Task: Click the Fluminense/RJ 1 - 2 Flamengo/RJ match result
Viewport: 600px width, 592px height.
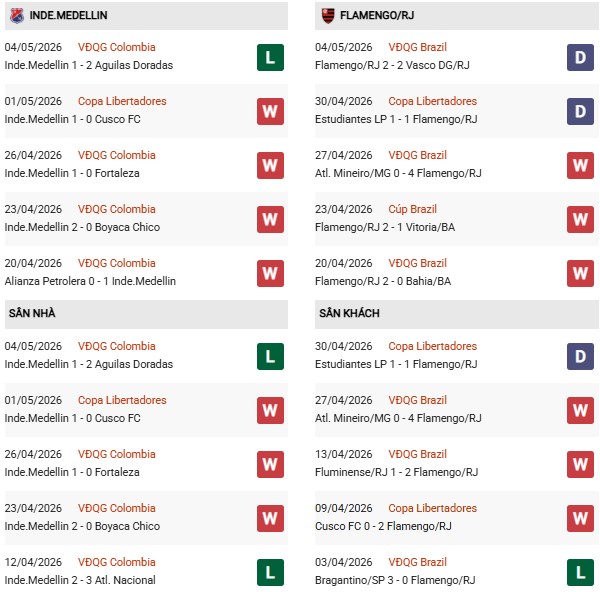Action: (x=396, y=472)
